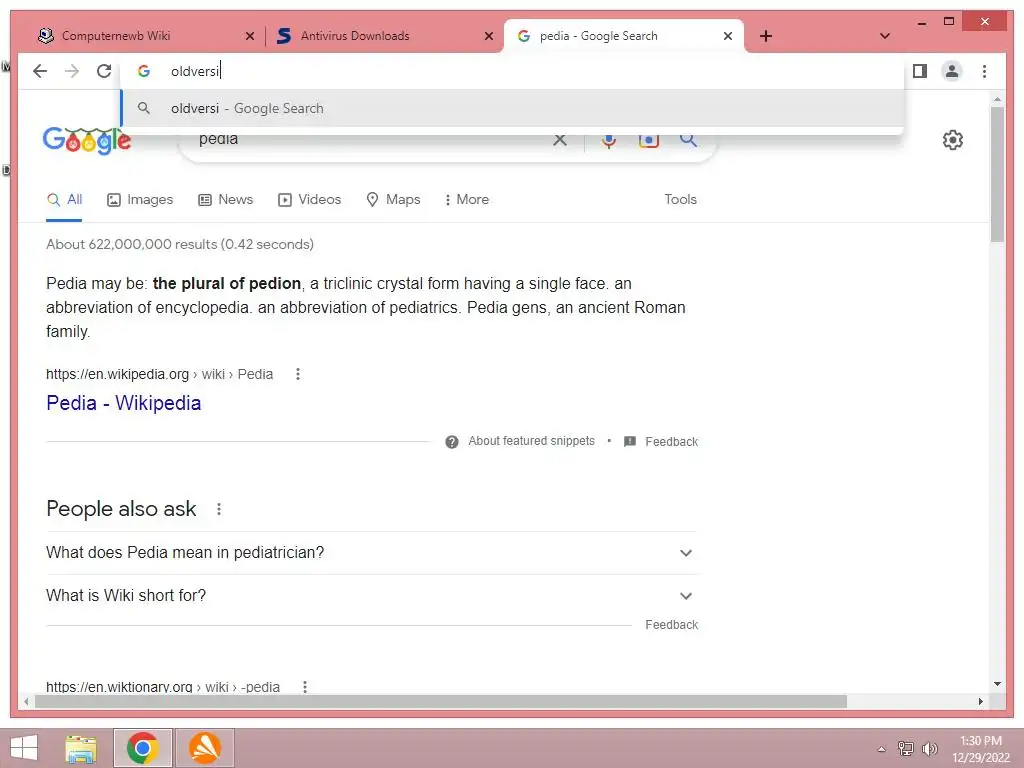Image resolution: width=1024 pixels, height=768 pixels.
Task: Click the en.wikipedia.org wiki Pedia URL
Action: click(159, 374)
